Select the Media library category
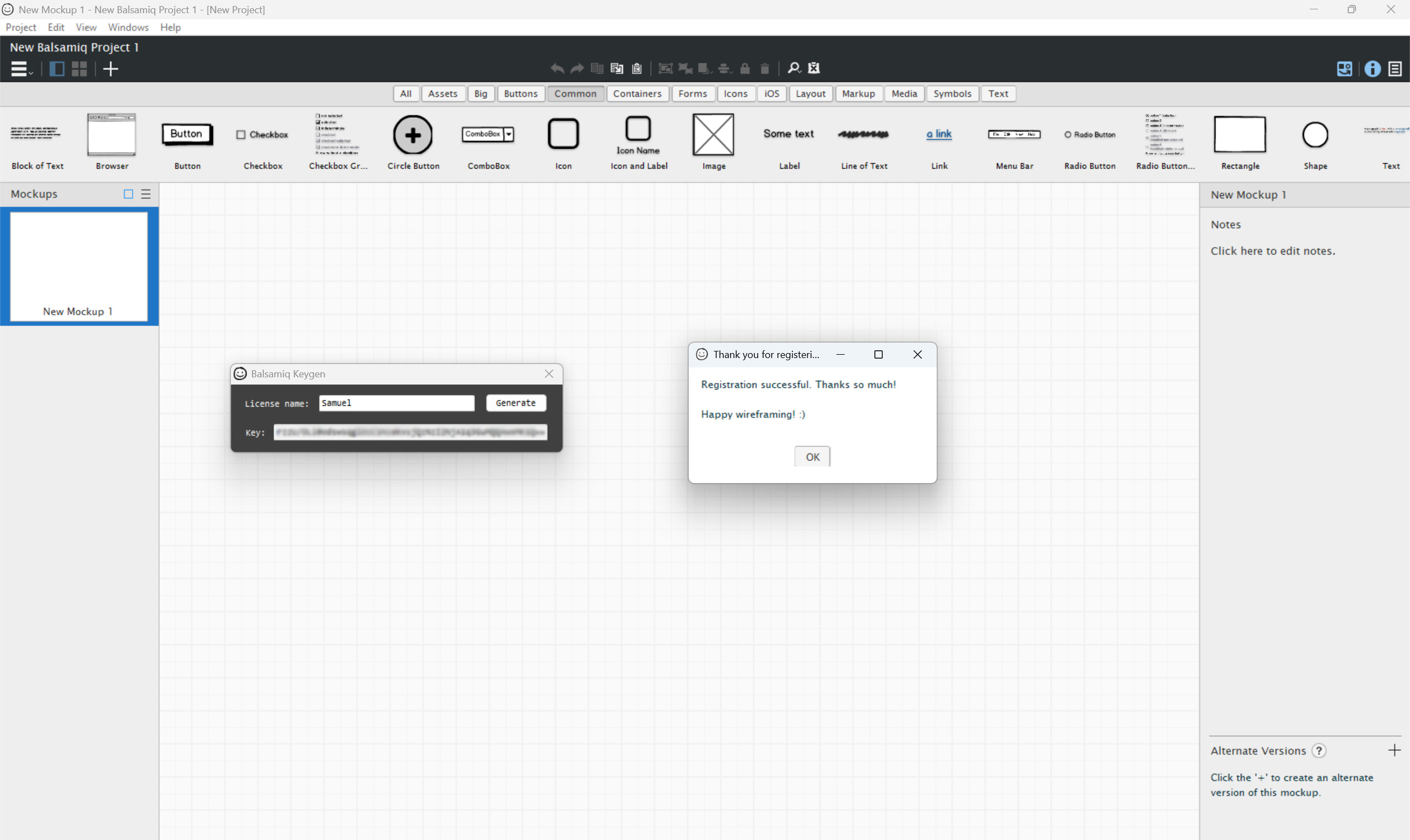 [905, 94]
